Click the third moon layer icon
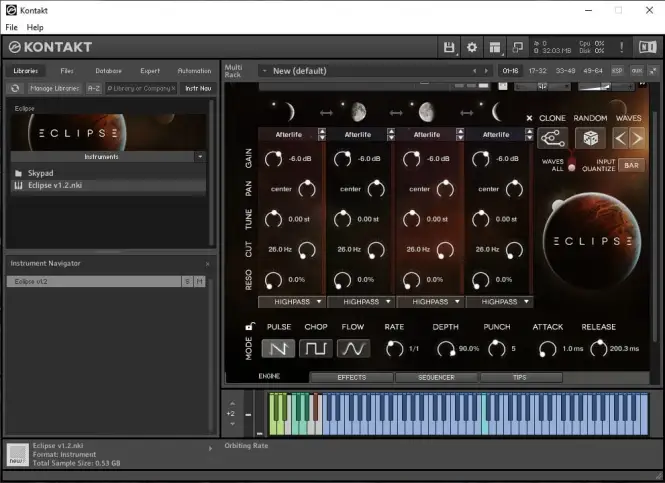665x483 pixels. (x=427, y=112)
